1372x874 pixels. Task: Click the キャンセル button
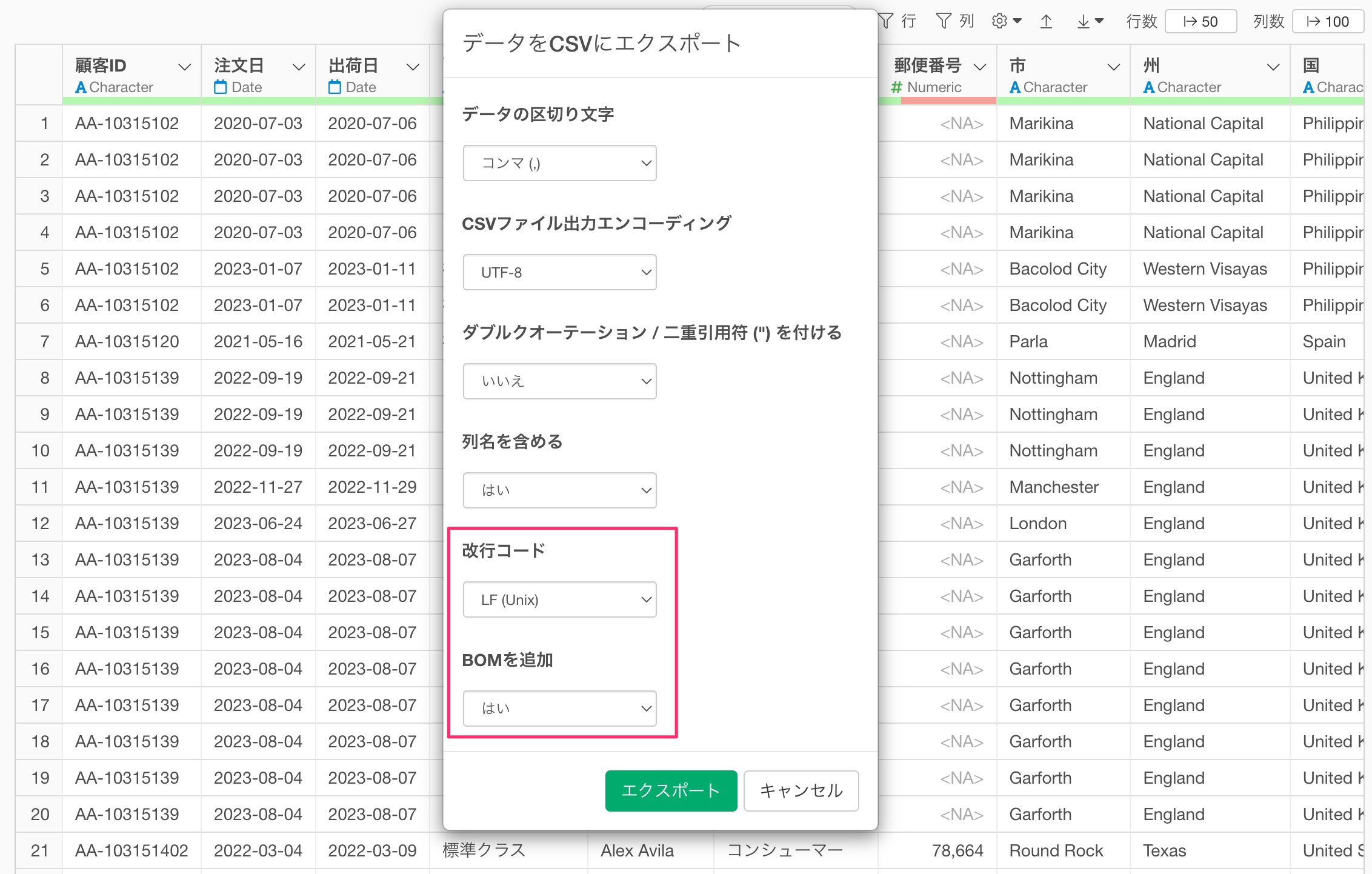pyautogui.click(x=801, y=790)
